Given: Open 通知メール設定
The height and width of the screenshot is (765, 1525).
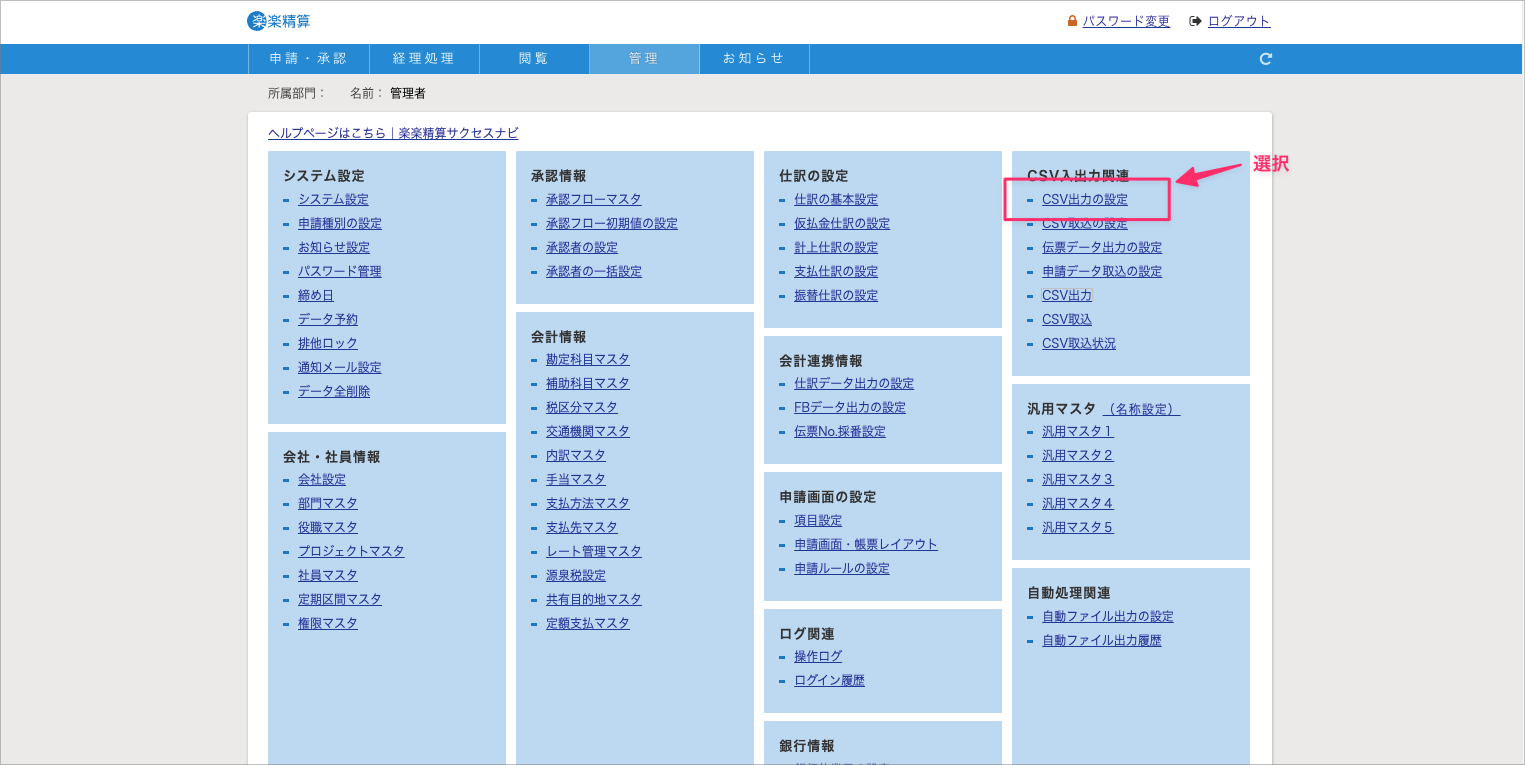Looking at the screenshot, I should point(340,368).
